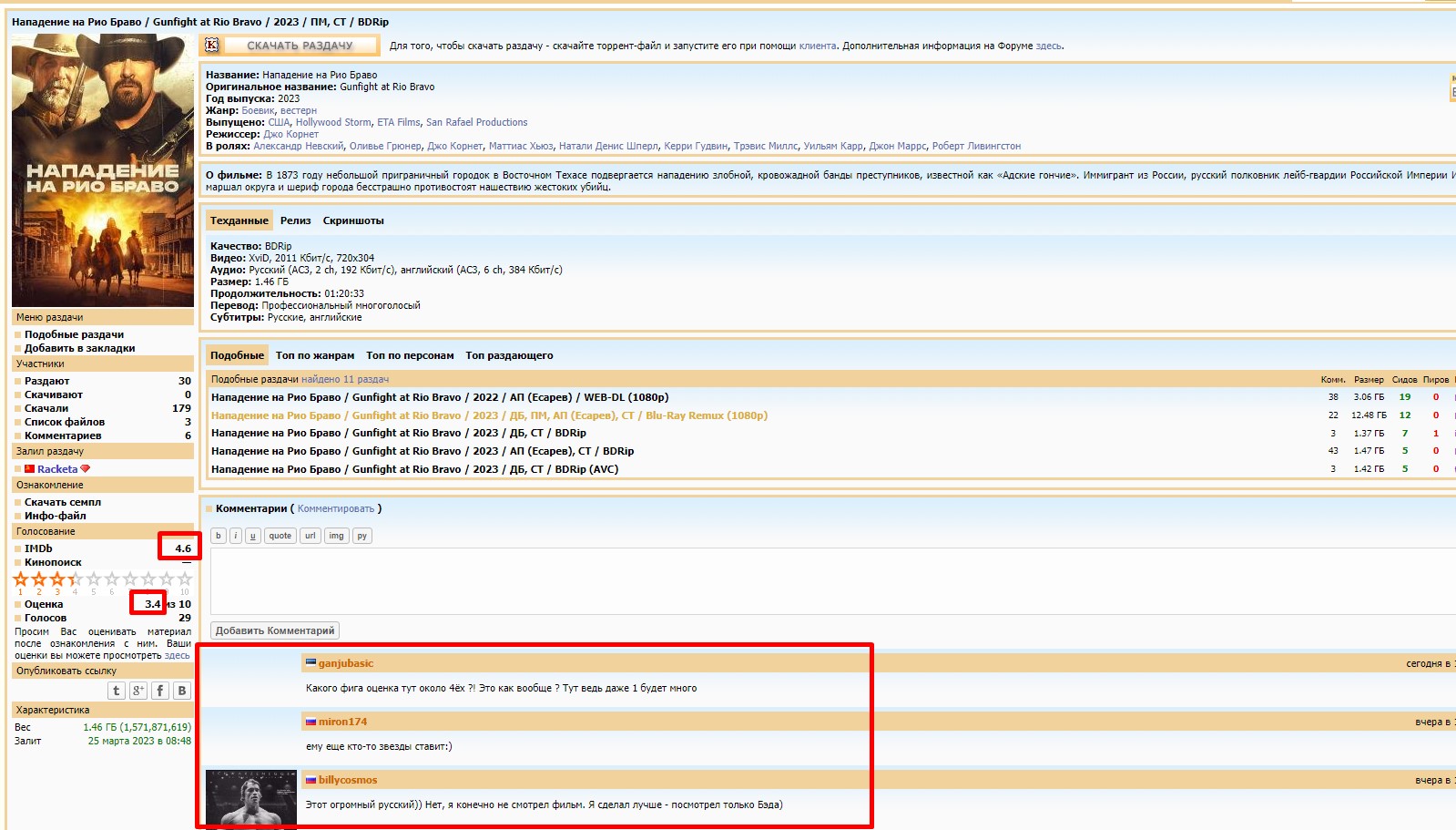
Task: Rate the movie 10 stars
Action: coord(185,579)
